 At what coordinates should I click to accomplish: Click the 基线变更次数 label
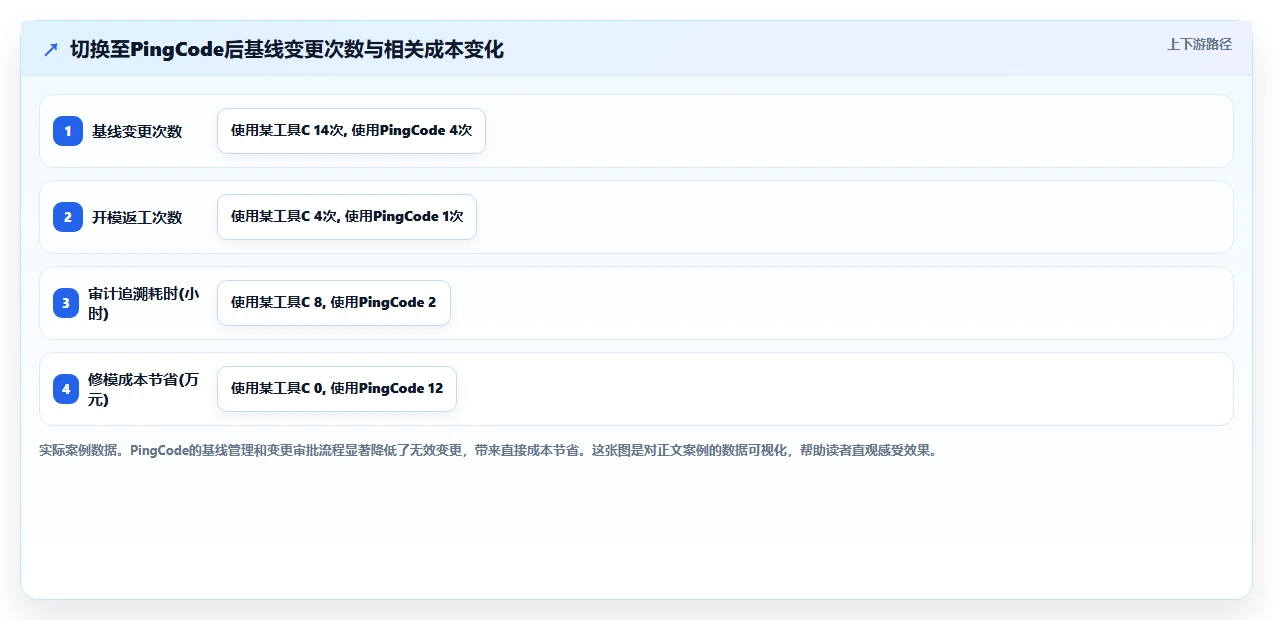(137, 131)
